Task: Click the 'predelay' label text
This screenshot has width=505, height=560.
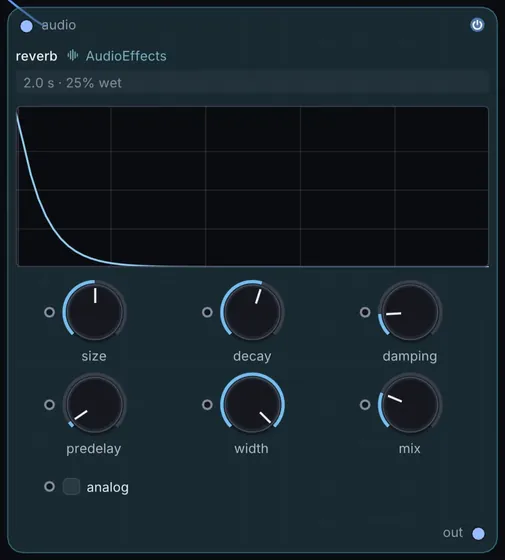Action: pos(94,449)
